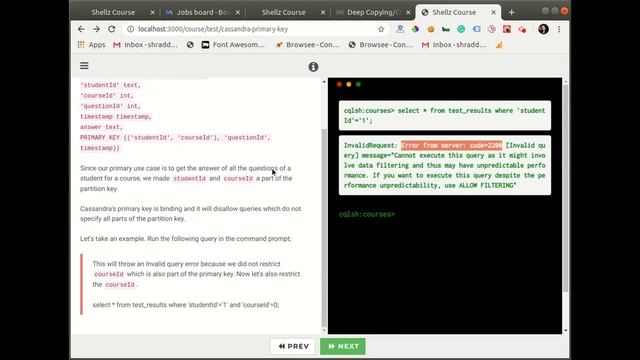This screenshot has height=360, width=640.
Task: Click the yellow dot in terminal header
Action: 349,84
